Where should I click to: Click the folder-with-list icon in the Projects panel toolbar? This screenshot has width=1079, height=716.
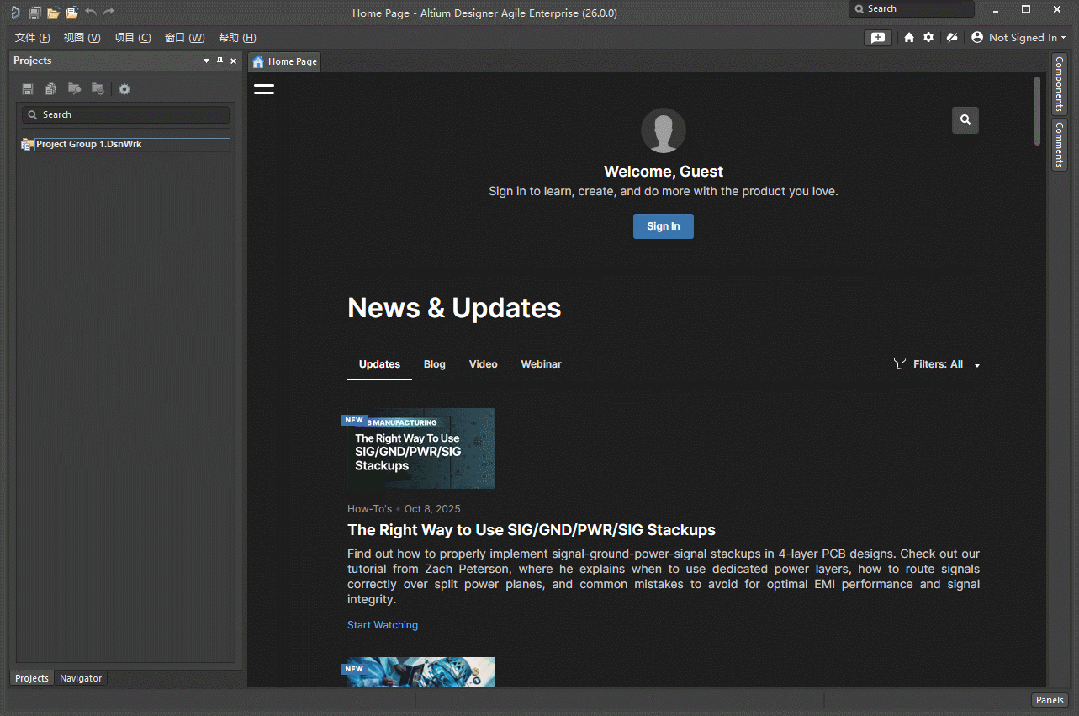(98, 88)
